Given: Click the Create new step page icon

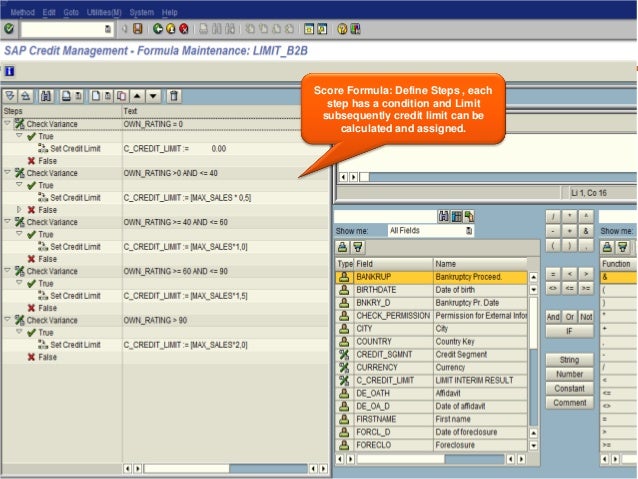Looking at the screenshot, I should [96, 96].
